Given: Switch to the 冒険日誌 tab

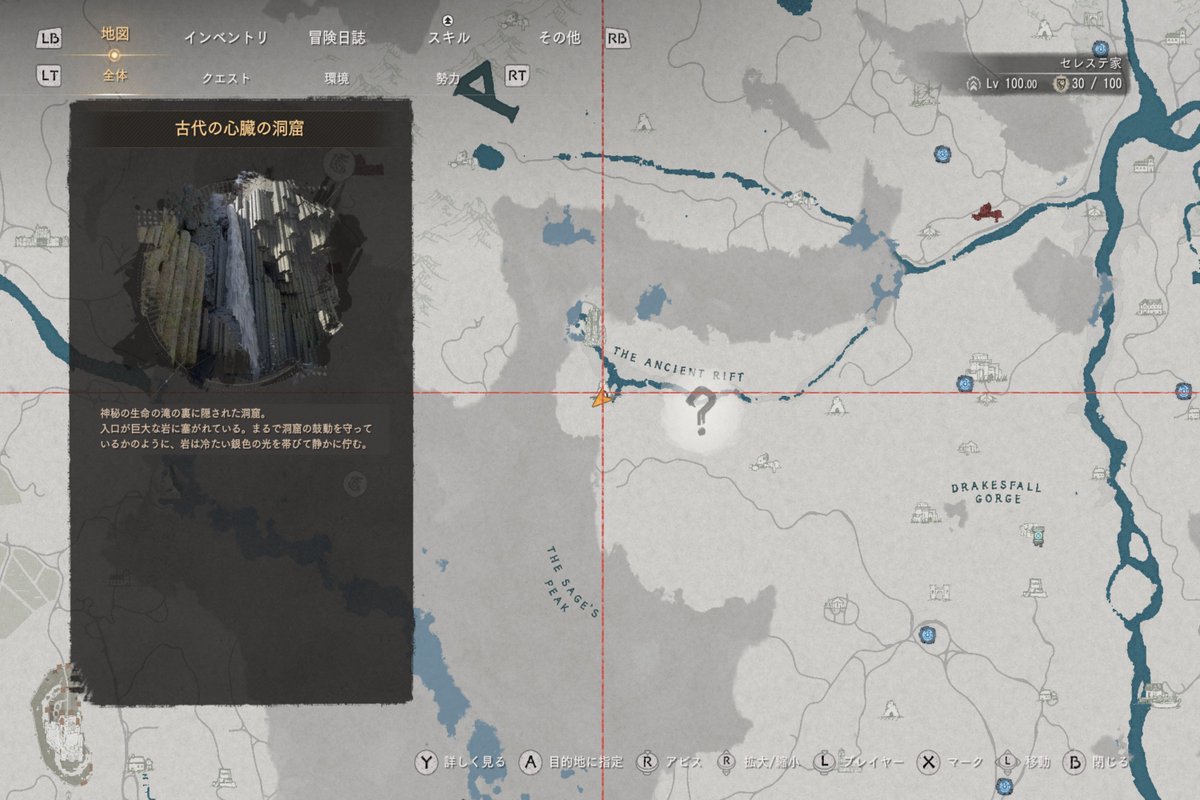Looking at the screenshot, I should click(337, 38).
